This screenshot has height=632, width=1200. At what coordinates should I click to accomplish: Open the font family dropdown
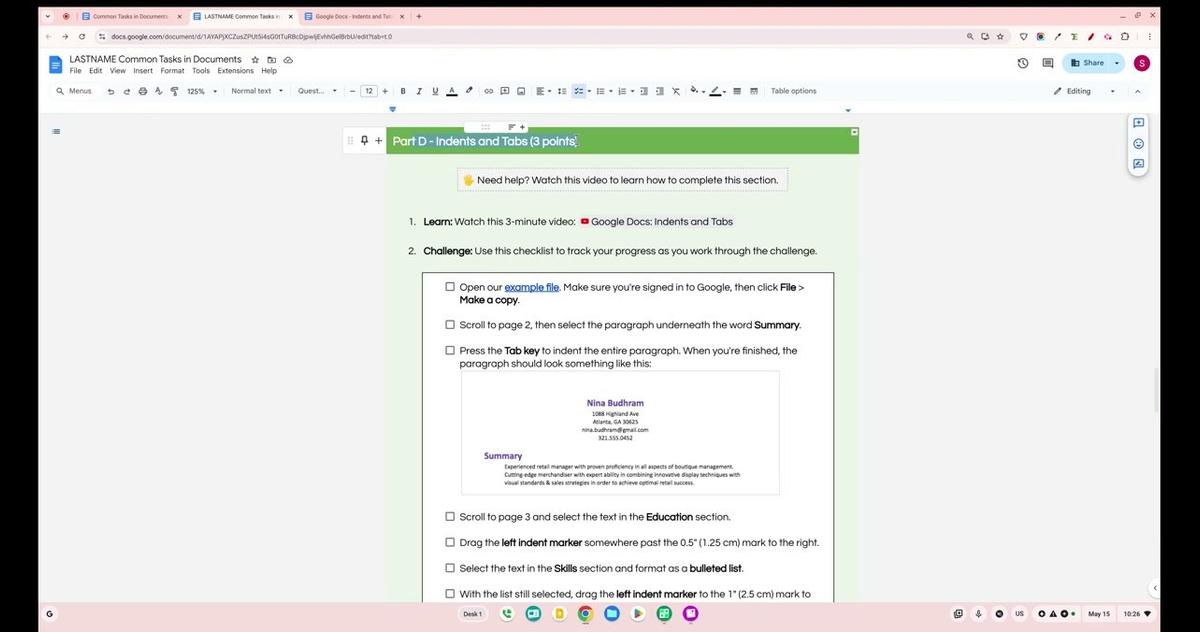[317, 91]
